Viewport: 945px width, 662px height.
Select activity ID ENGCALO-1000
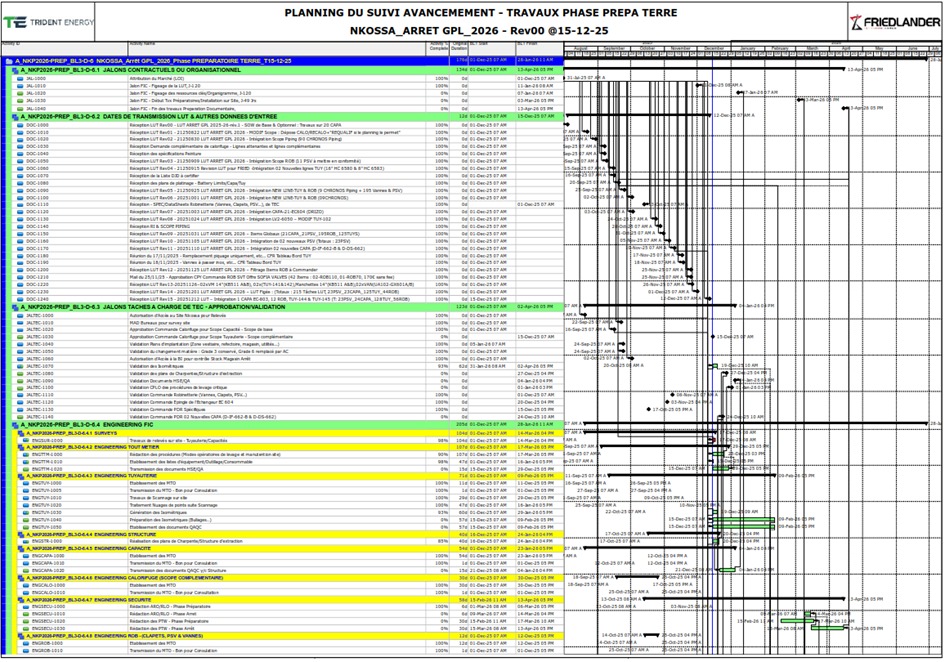(48, 585)
